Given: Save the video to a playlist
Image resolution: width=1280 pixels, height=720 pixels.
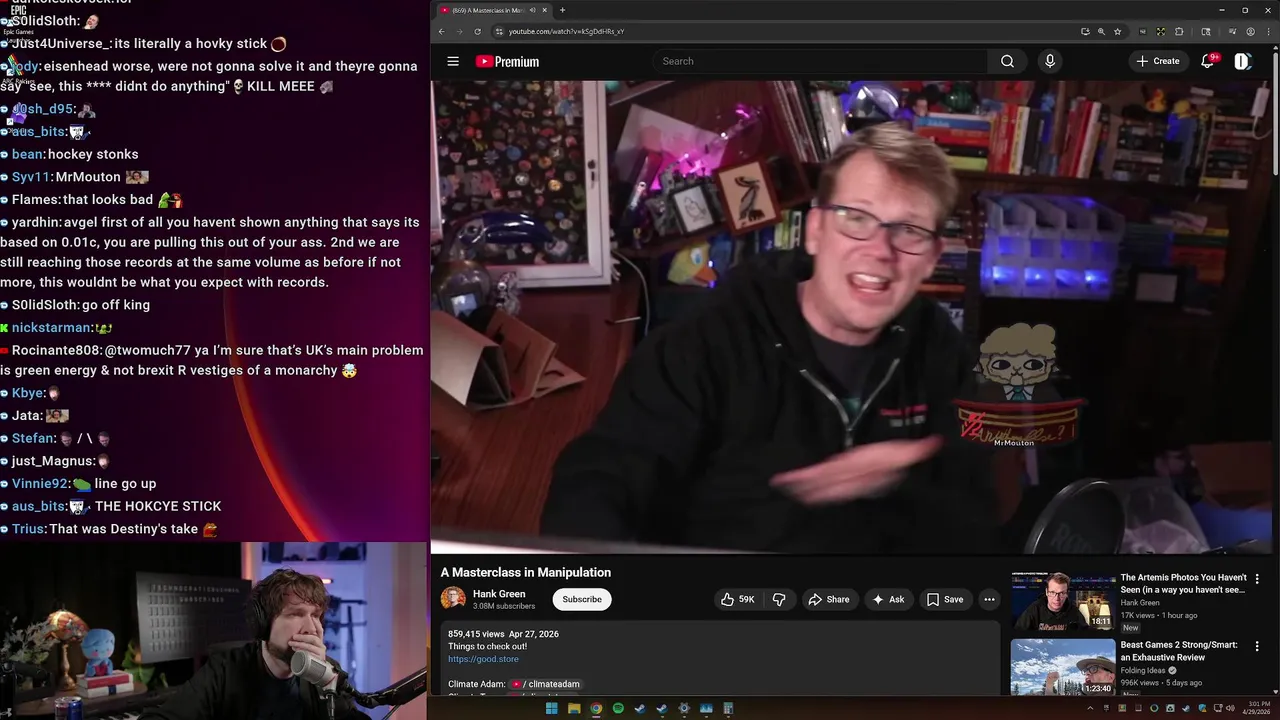Looking at the screenshot, I should pyautogui.click(x=945, y=600).
